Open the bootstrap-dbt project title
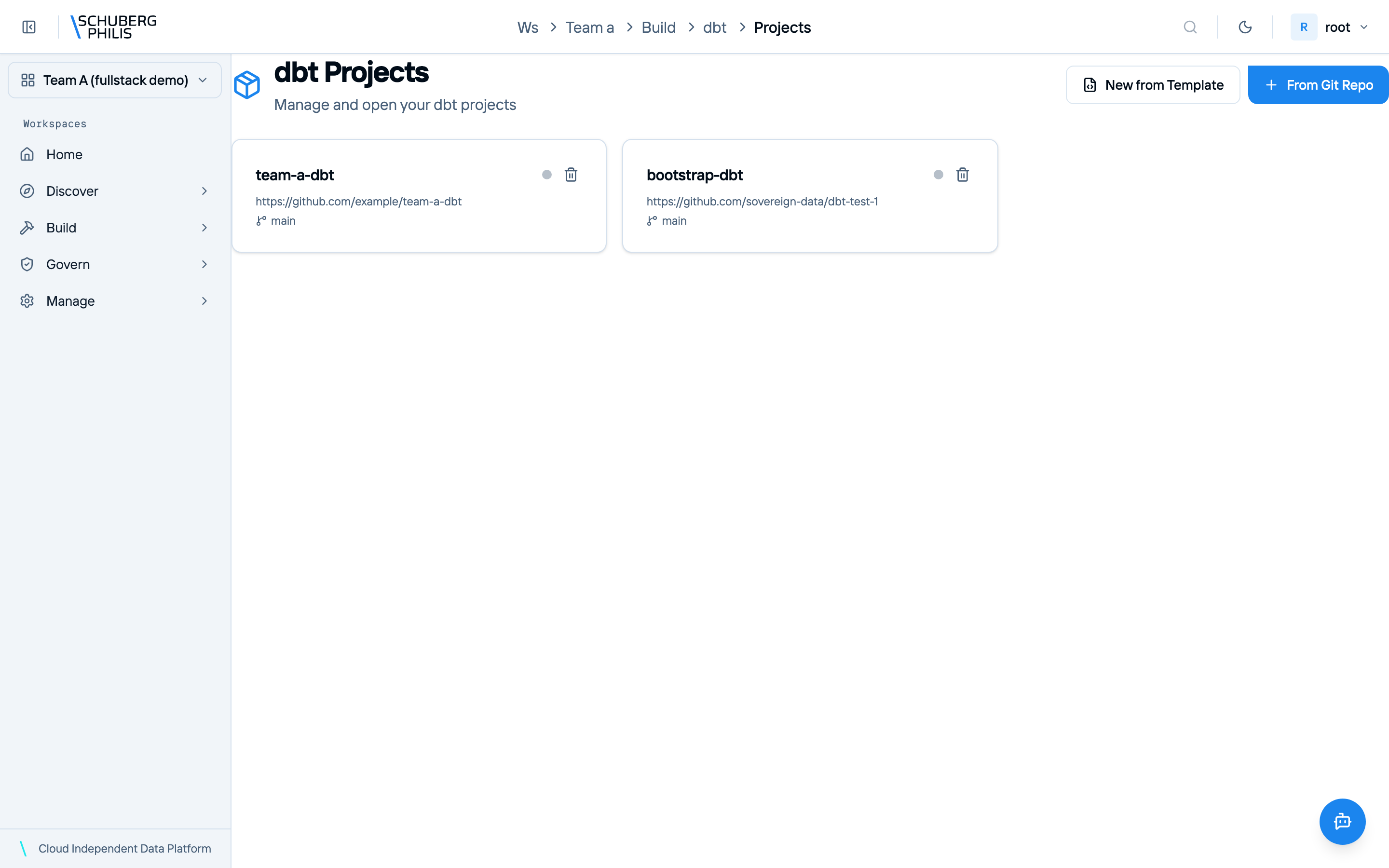Viewport: 1389px width, 868px height. (x=694, y=175)
